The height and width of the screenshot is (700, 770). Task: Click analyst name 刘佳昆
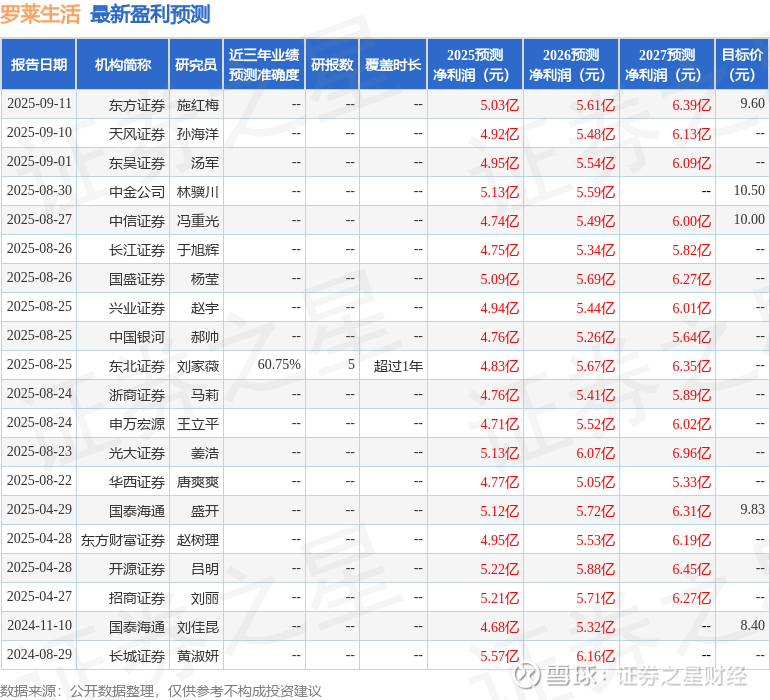(x=197, y=627)
